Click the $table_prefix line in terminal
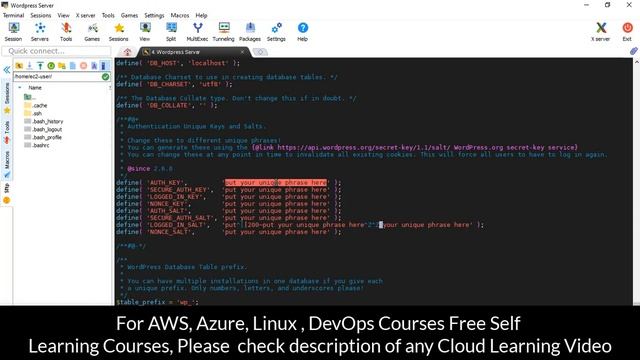Viewport: 640px width, 360px height. (x=157, y=302)
